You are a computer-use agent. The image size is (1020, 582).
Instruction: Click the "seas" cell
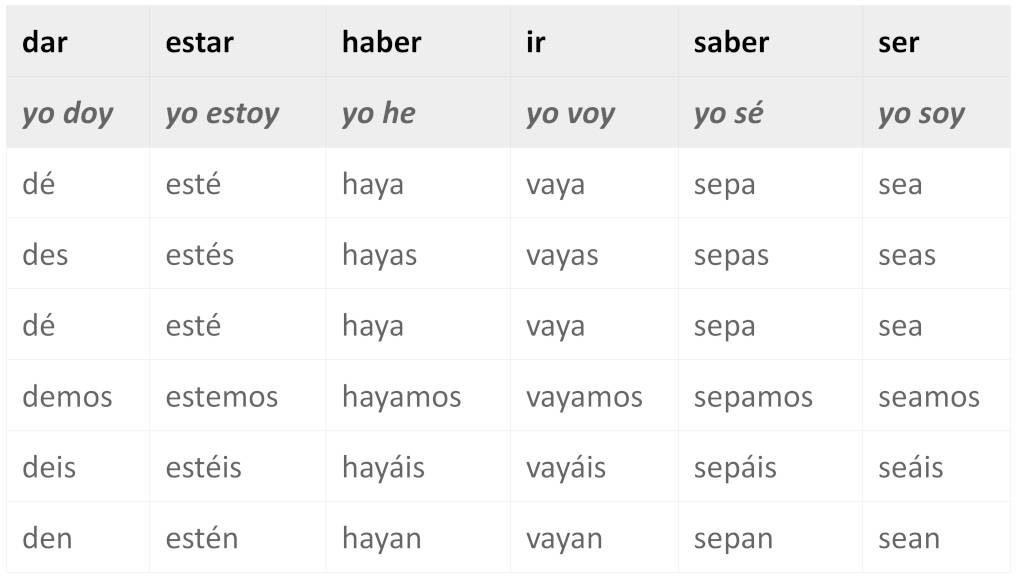(906, 255)
